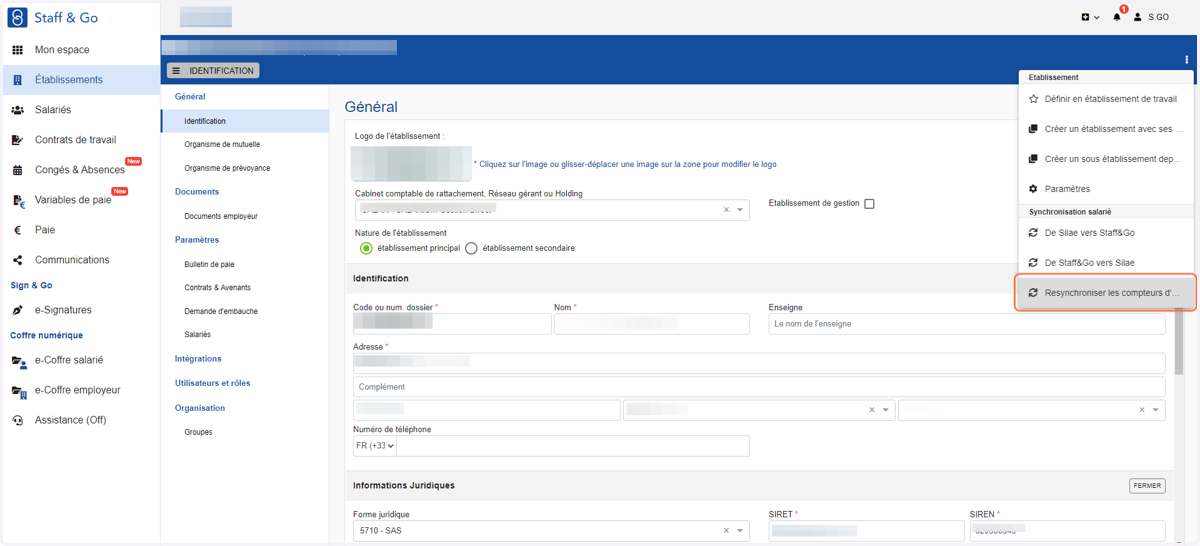The width and height of the screenshot is (1200, 546).
Task: Clear the Cabinet comptable de rattachement selection
Action: (726, 210)
